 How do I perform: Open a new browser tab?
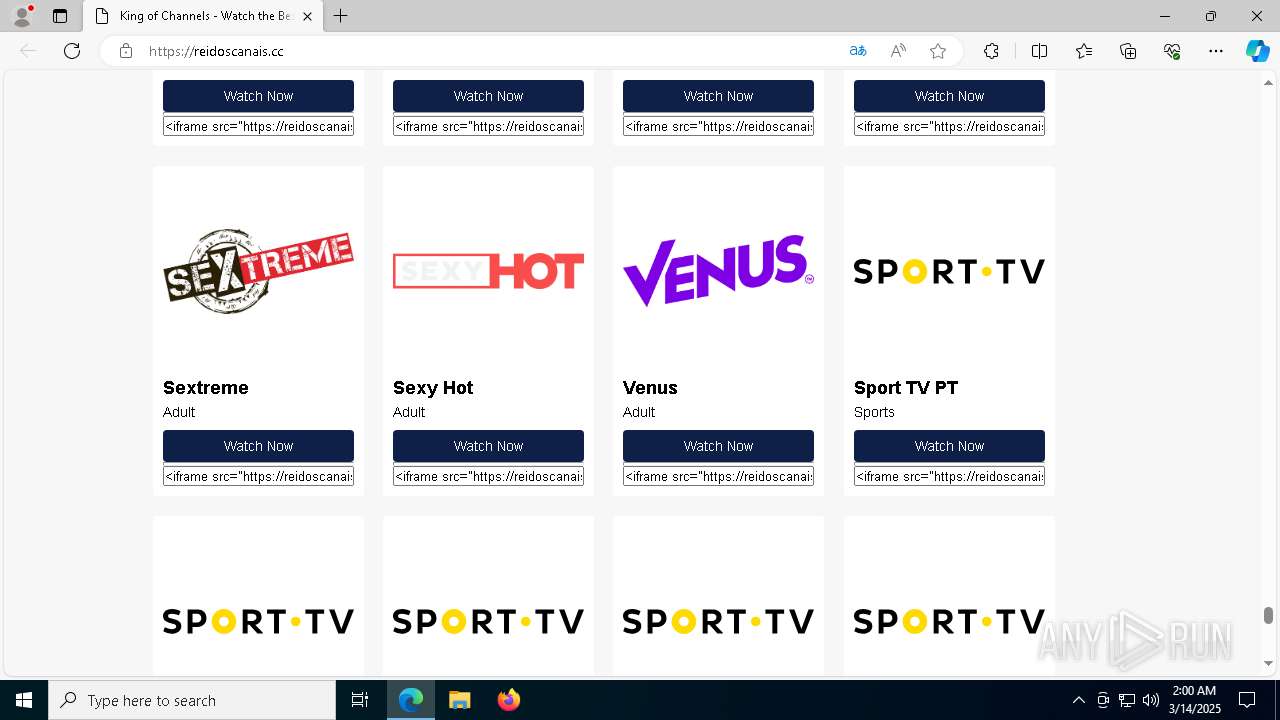(x=341, y=16)
